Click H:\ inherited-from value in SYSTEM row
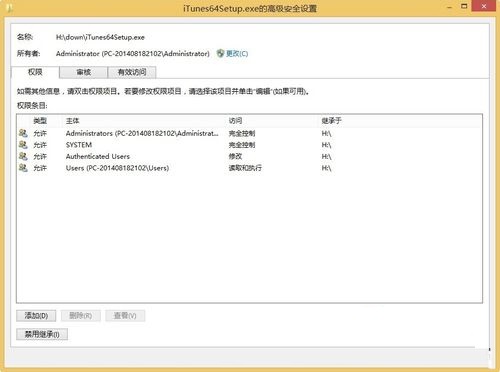500x372 pixels. point(326,145)
